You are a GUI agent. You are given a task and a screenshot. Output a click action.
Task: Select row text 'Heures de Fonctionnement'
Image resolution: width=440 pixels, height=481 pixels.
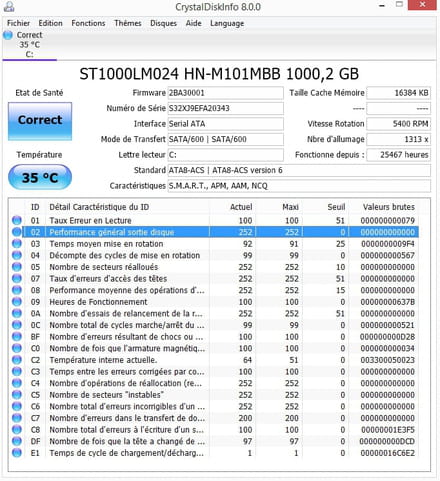tap(98, 302)
